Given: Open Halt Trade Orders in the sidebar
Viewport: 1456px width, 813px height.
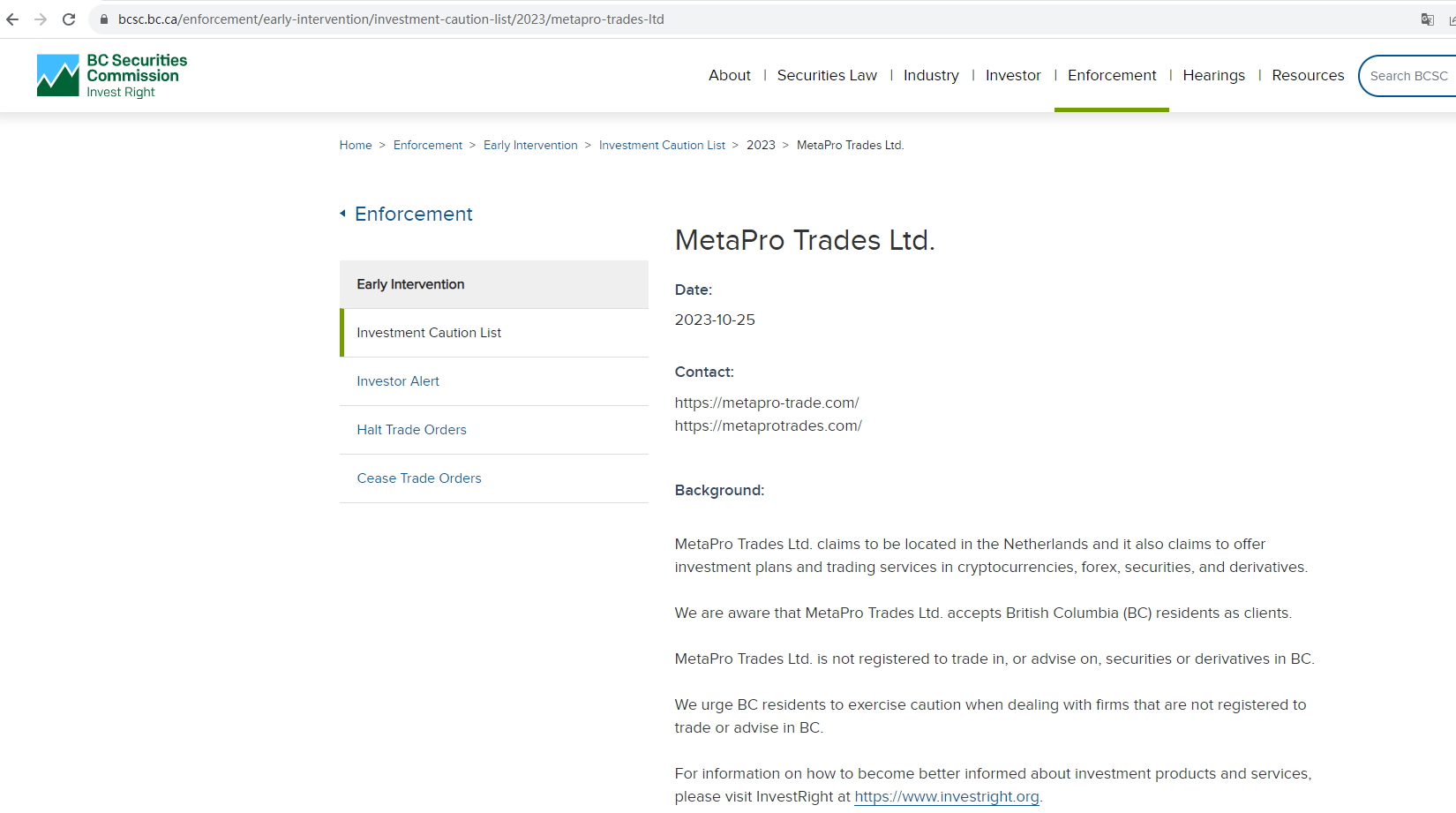Looking at the screenshot, I should [411, 430].
